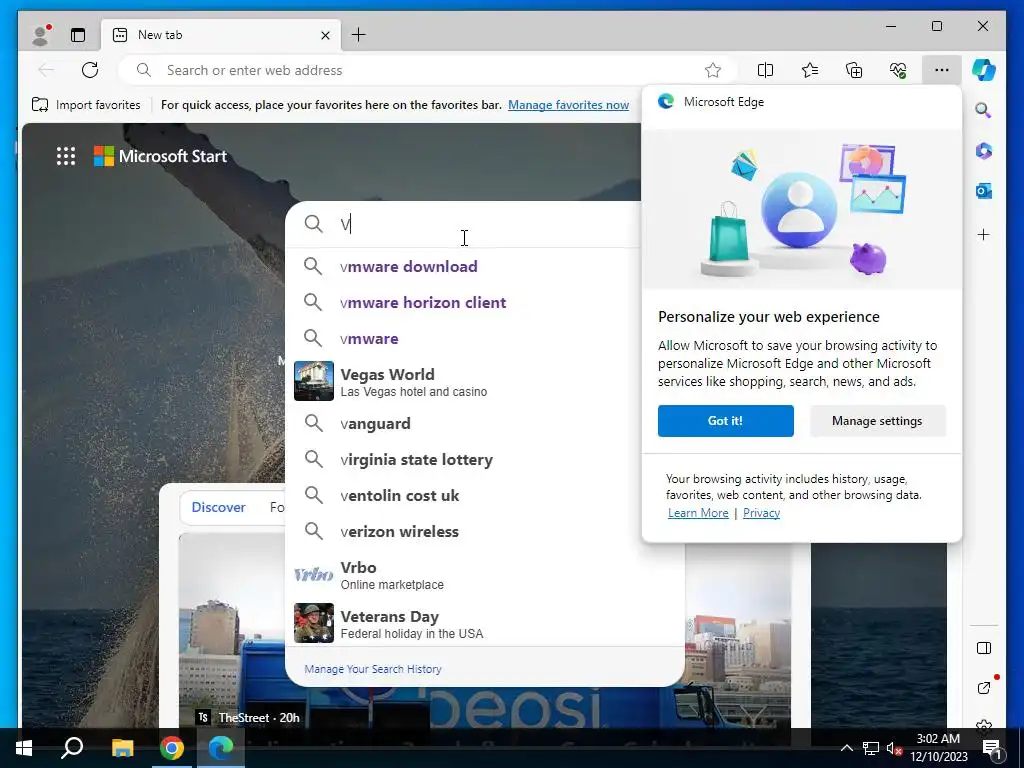Click Got it! button
Image resolution: width=1024 pixels, height=768 pixels.
point(726,421)
